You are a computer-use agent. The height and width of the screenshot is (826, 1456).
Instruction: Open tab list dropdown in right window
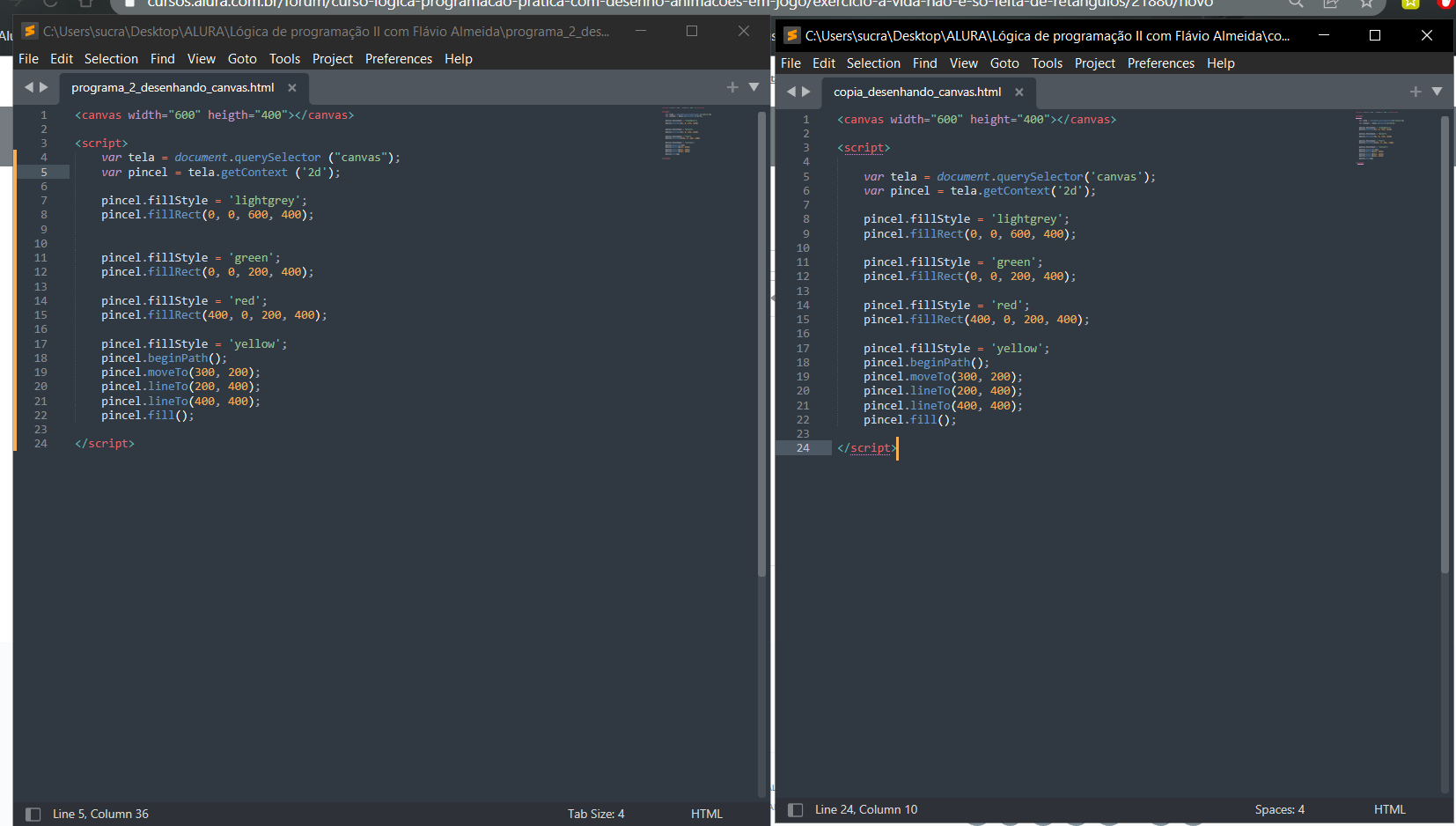pyautogui.click(x=1437, y=92)
